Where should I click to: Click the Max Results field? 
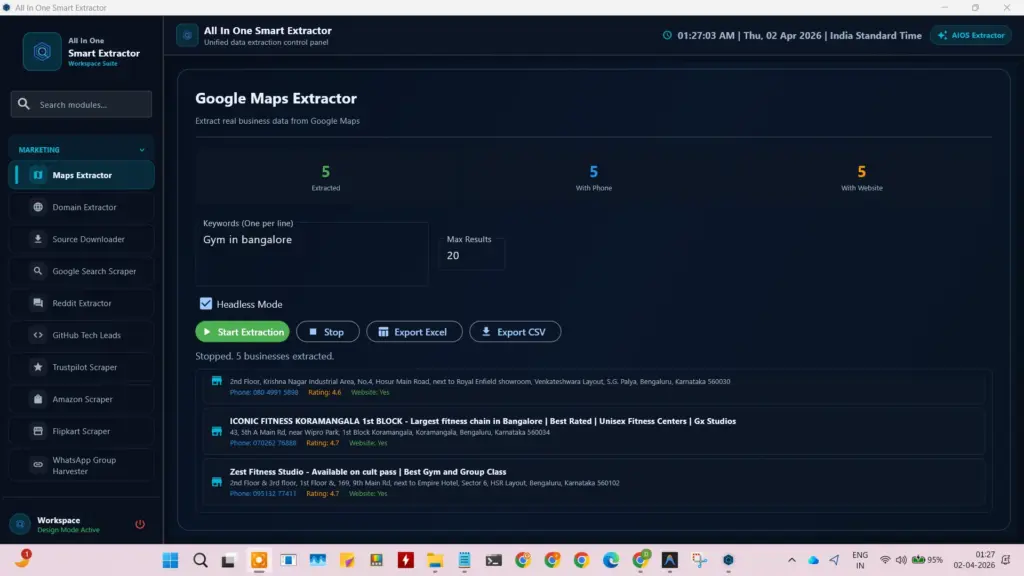point(472,255)
